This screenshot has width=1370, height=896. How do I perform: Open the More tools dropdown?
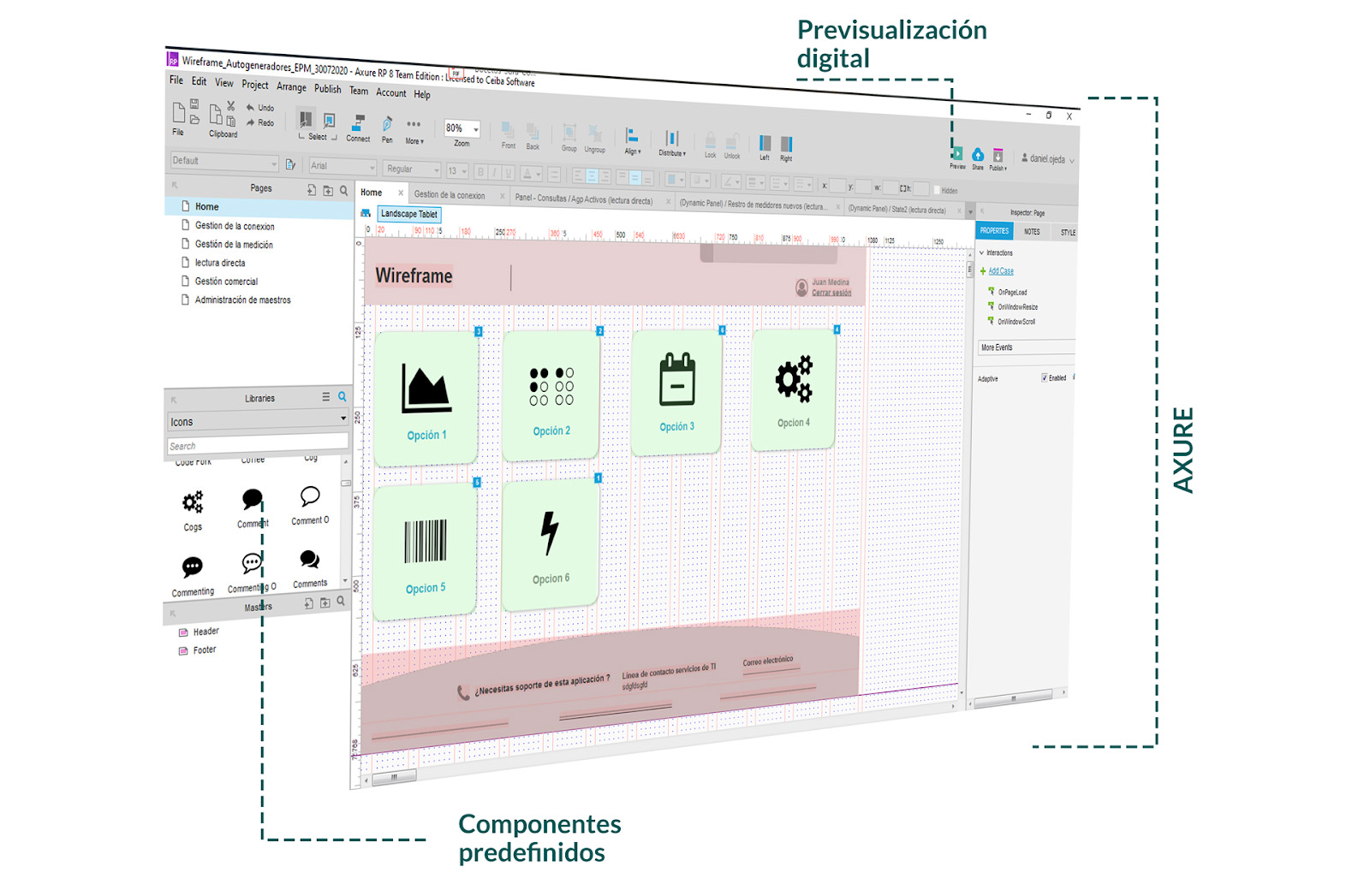[x=414, y=131]
